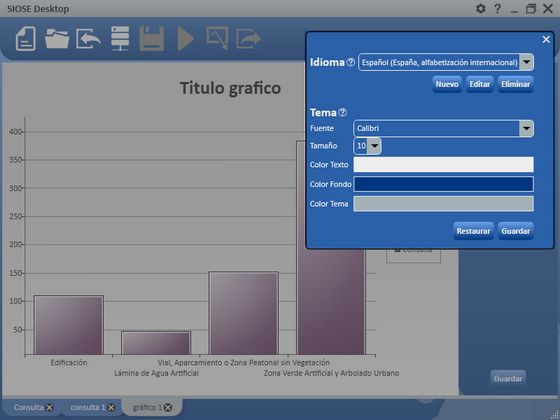Pick the Color Fondo swatch

click(x=444, y=184)
